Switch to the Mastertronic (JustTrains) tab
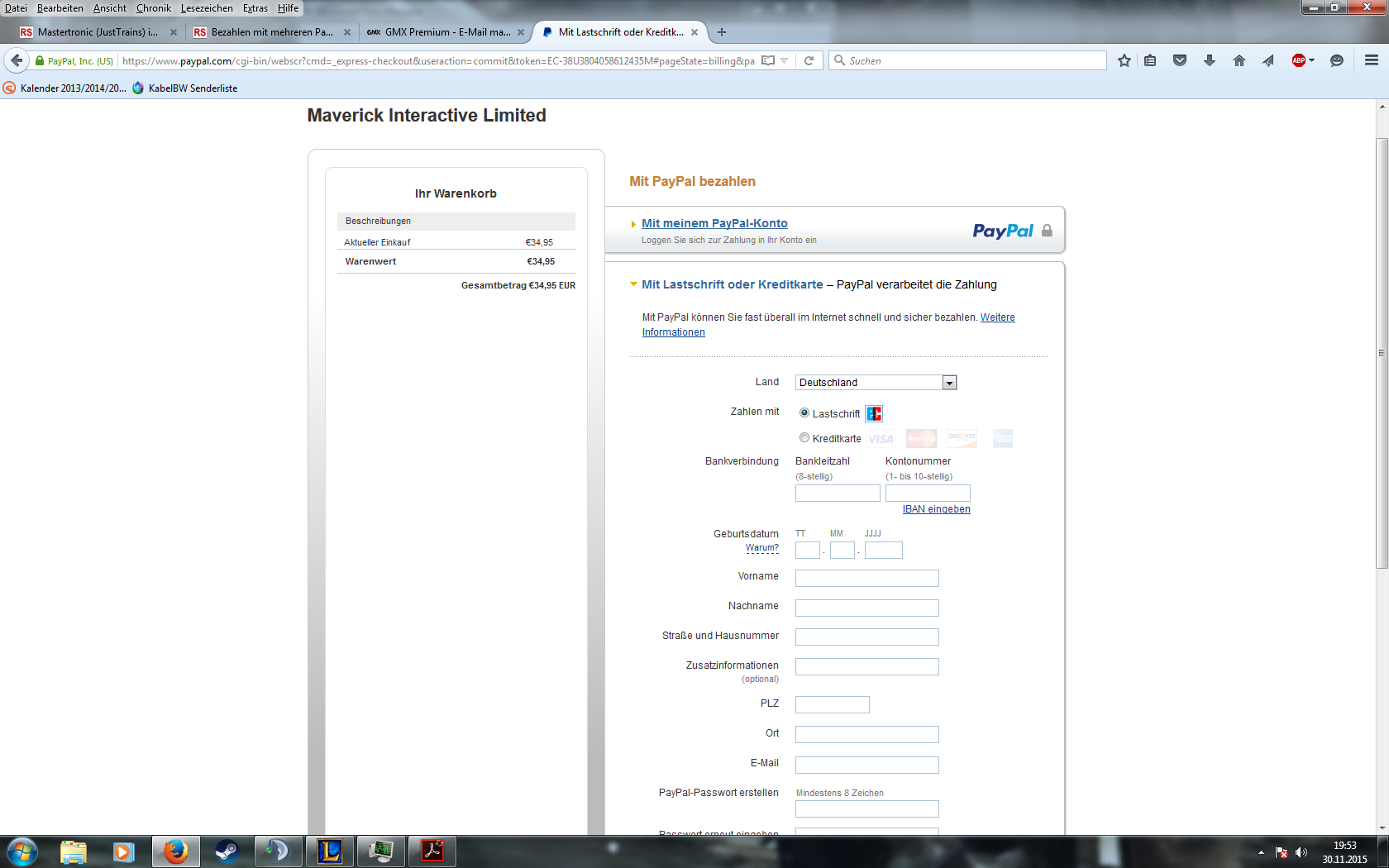 click(x=98, y=32)
